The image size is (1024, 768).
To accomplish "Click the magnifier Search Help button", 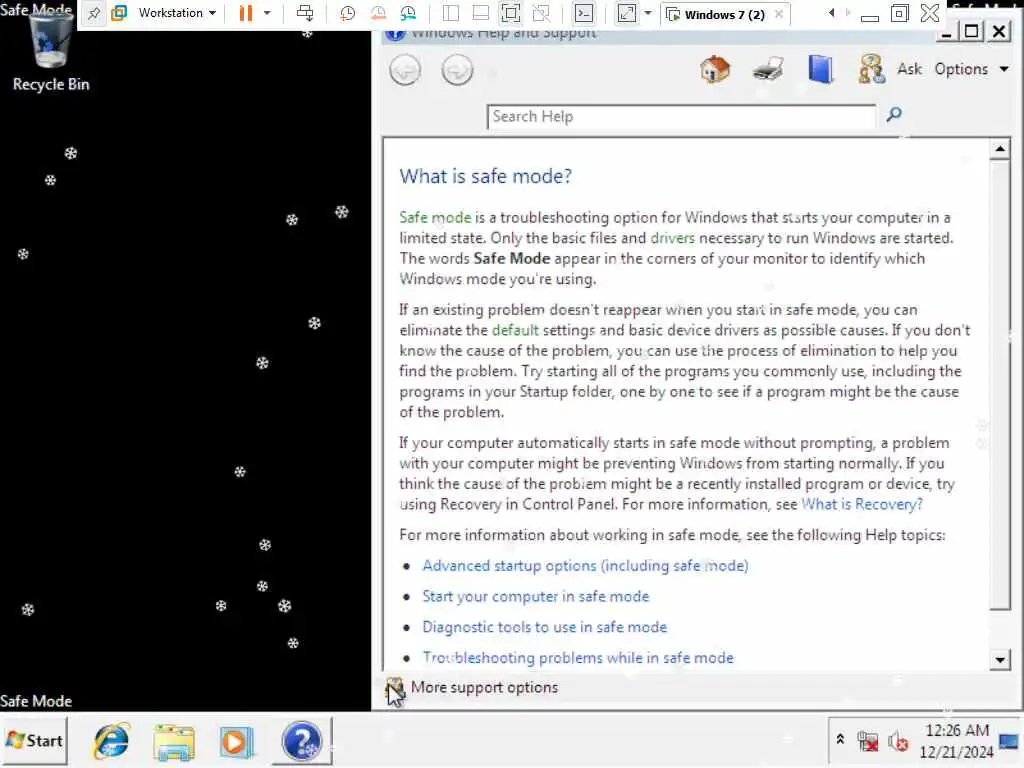I will tap(894, 115).
